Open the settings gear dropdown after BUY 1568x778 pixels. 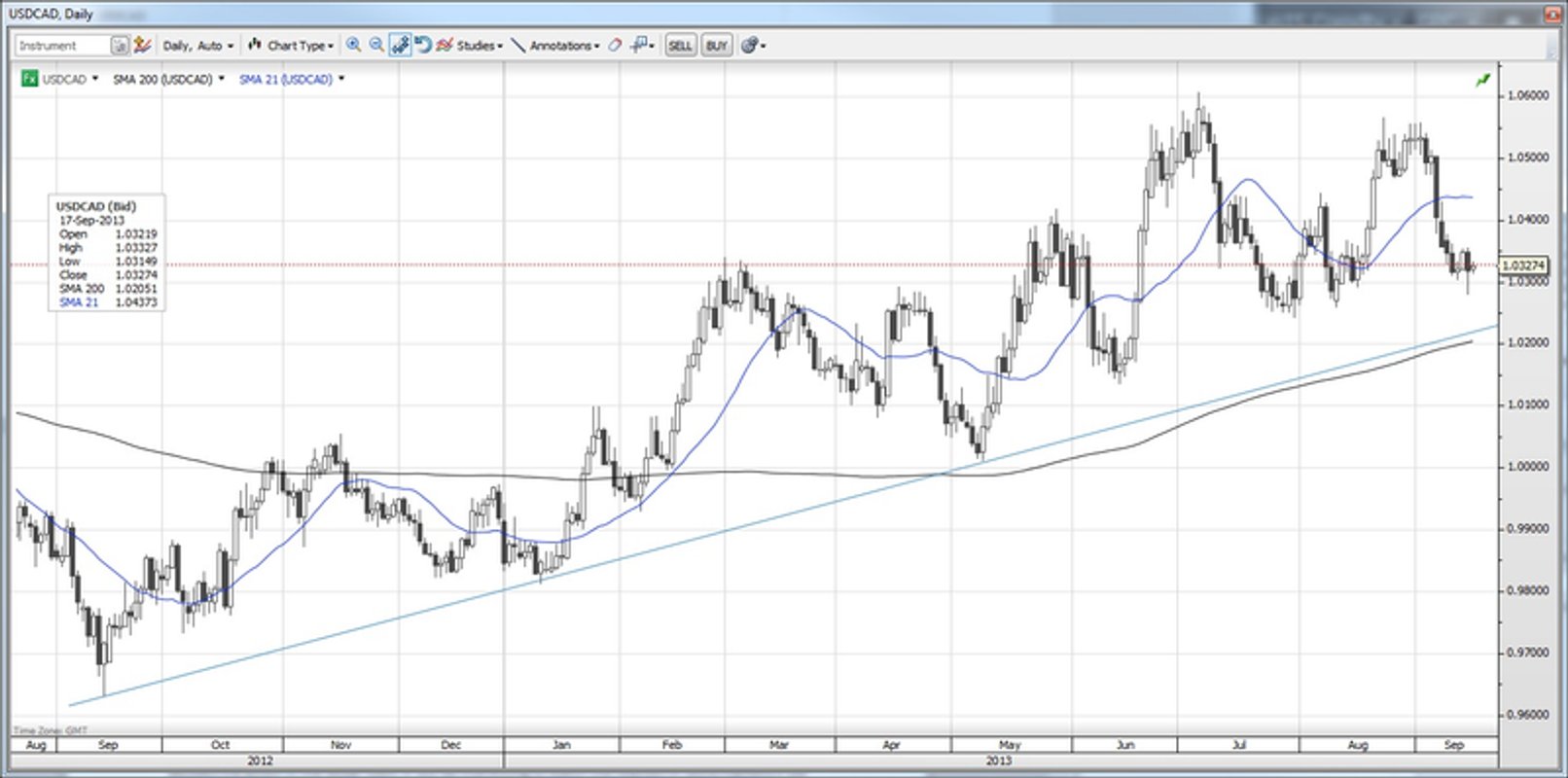click(x=754, y=46)
